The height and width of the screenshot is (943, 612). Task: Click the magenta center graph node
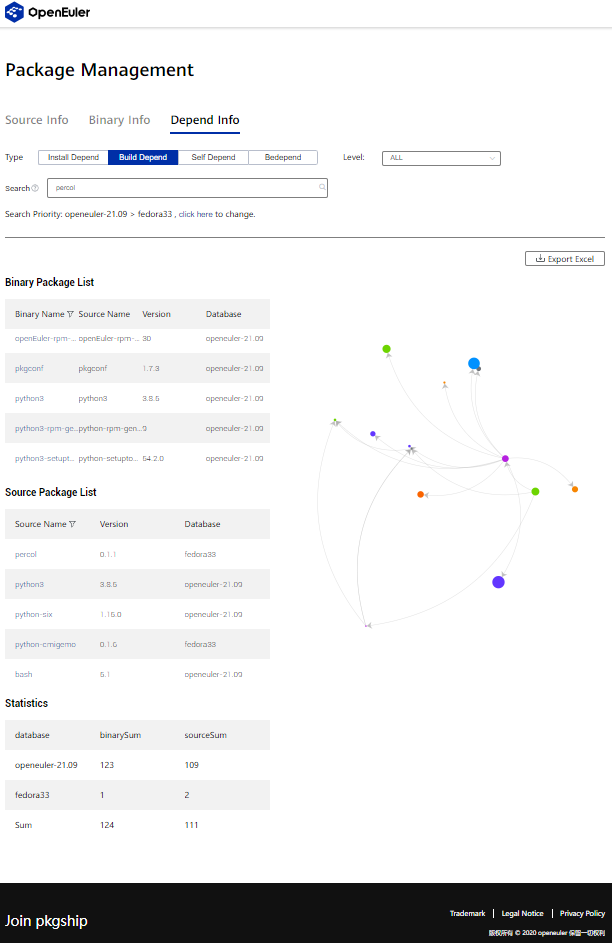(505, 459)
